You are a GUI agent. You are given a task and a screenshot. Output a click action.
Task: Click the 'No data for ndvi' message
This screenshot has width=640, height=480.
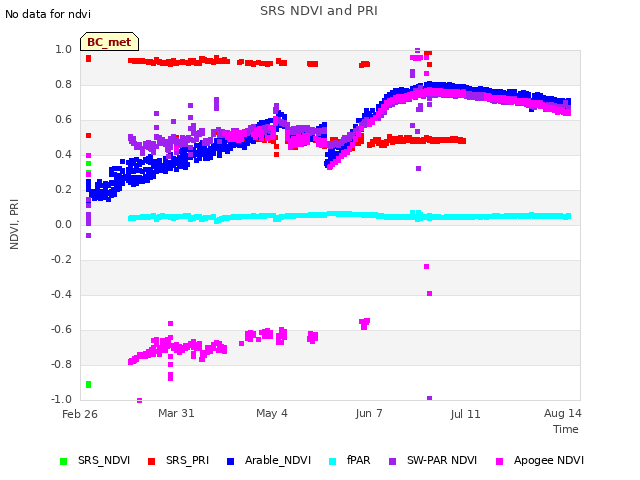48,14
